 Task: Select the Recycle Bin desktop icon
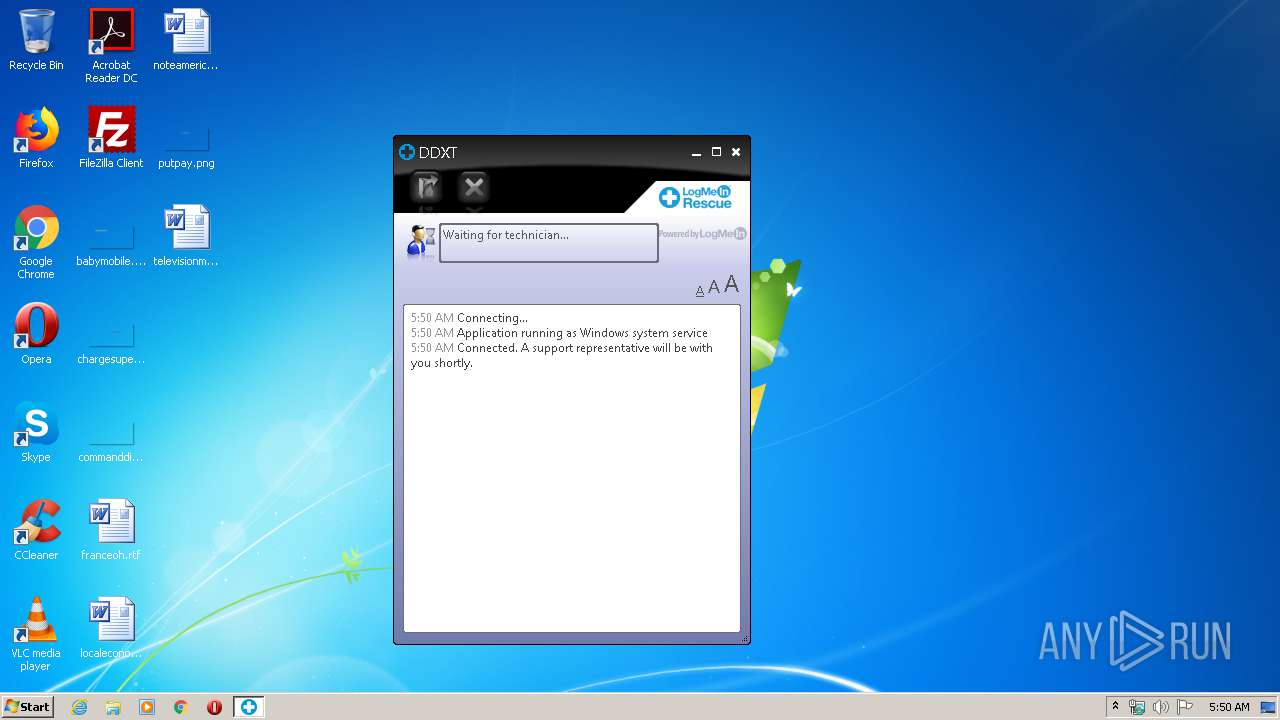[x=36, y=40]
